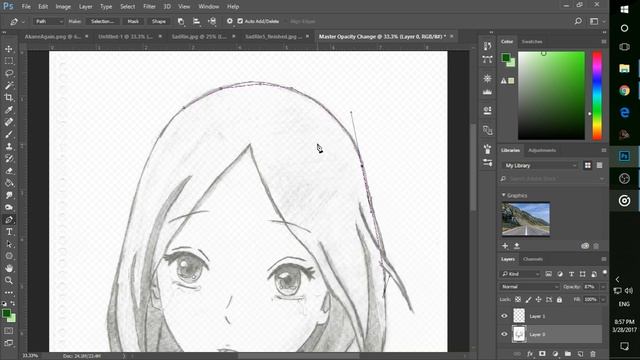Select the Lasso tool

pyautogui.click(x=9, y=73)
